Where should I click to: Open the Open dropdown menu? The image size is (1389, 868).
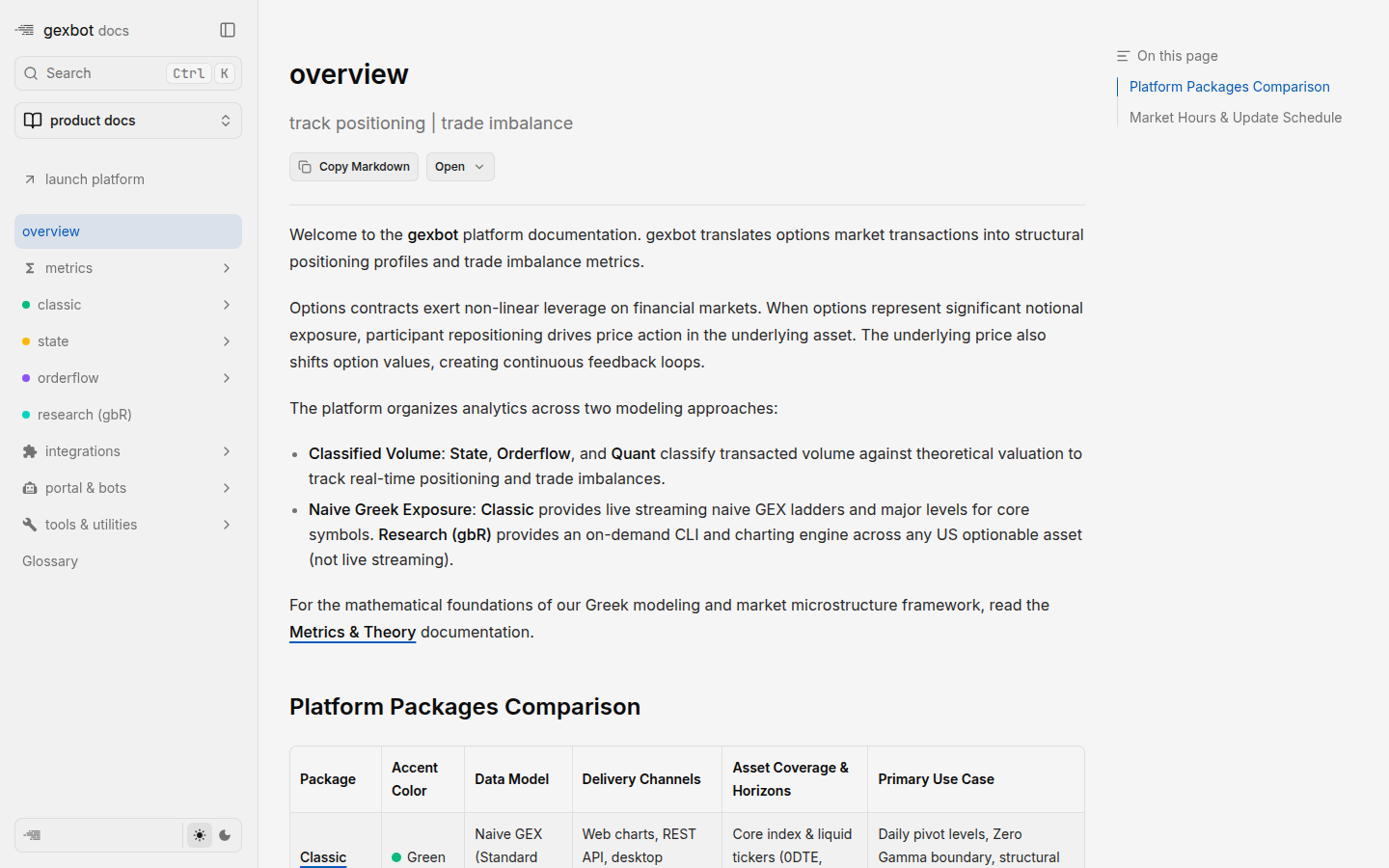click(460, 167)
